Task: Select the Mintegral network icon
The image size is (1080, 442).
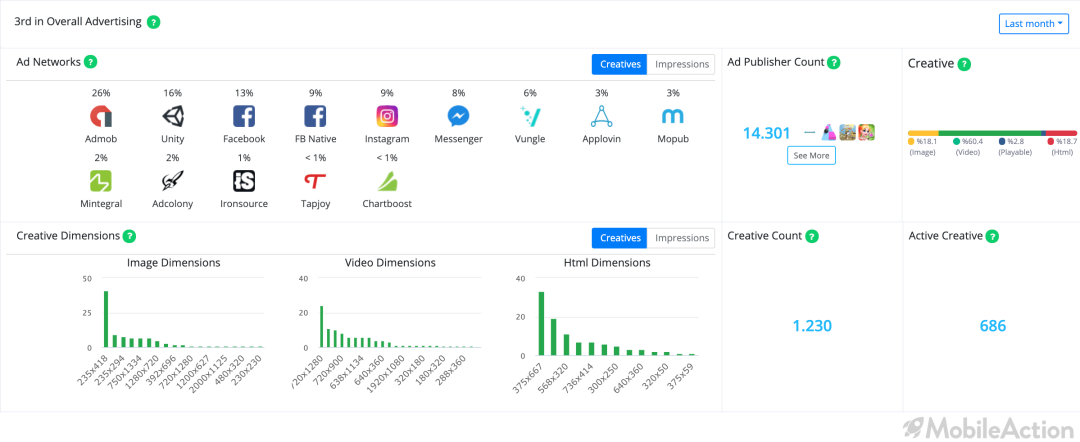Action: point(101,181)
